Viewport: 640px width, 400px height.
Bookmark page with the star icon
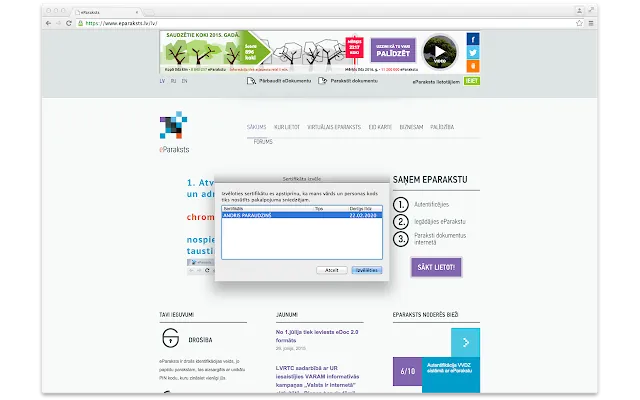click(x=579, y=23)
